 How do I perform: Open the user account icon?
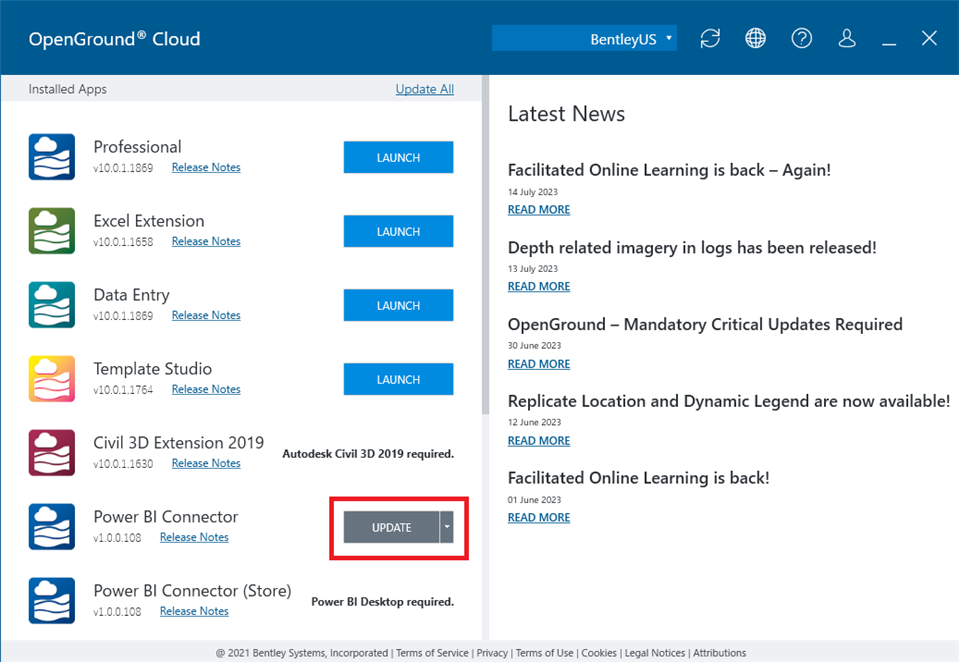tap(847, 39)
